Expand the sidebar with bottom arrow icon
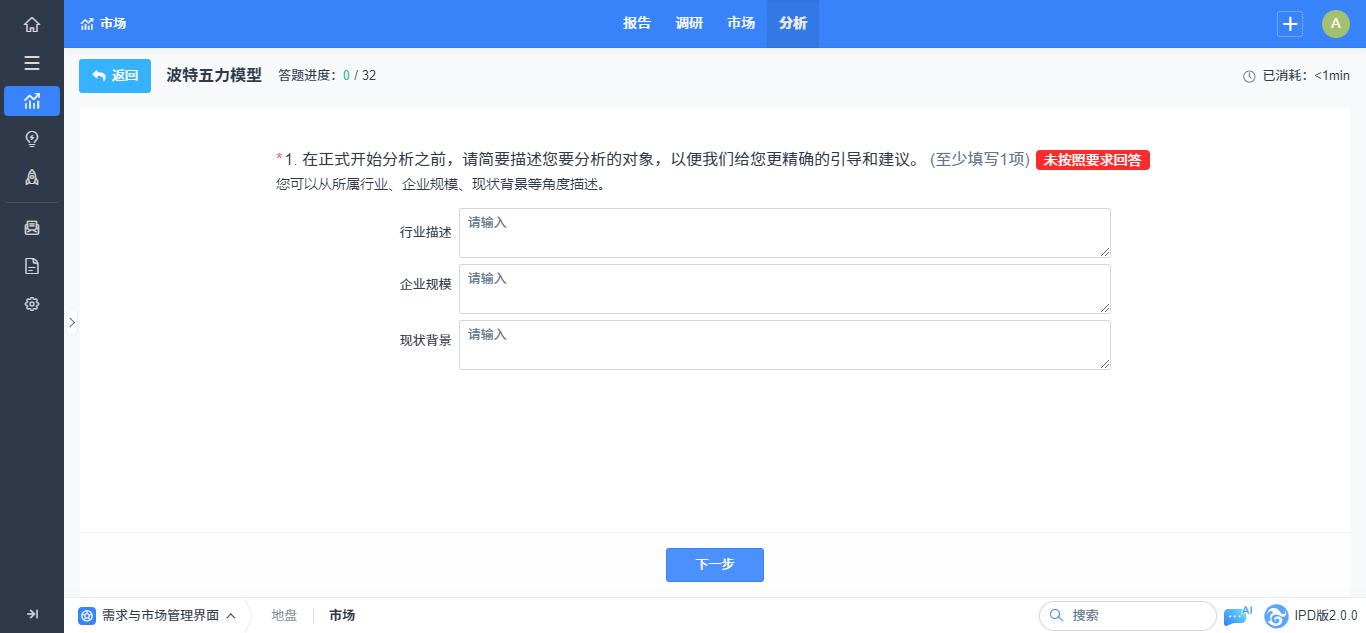 [32, 614]
